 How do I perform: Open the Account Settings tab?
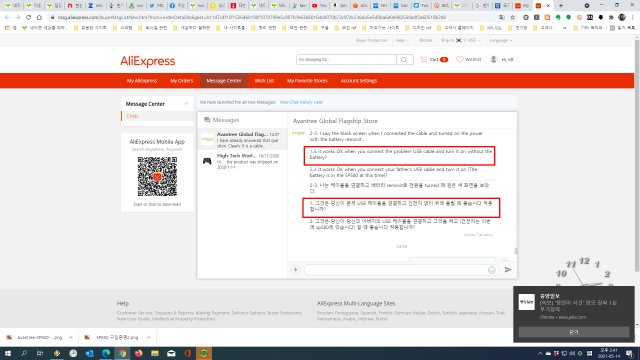click(x=359, y=81)
